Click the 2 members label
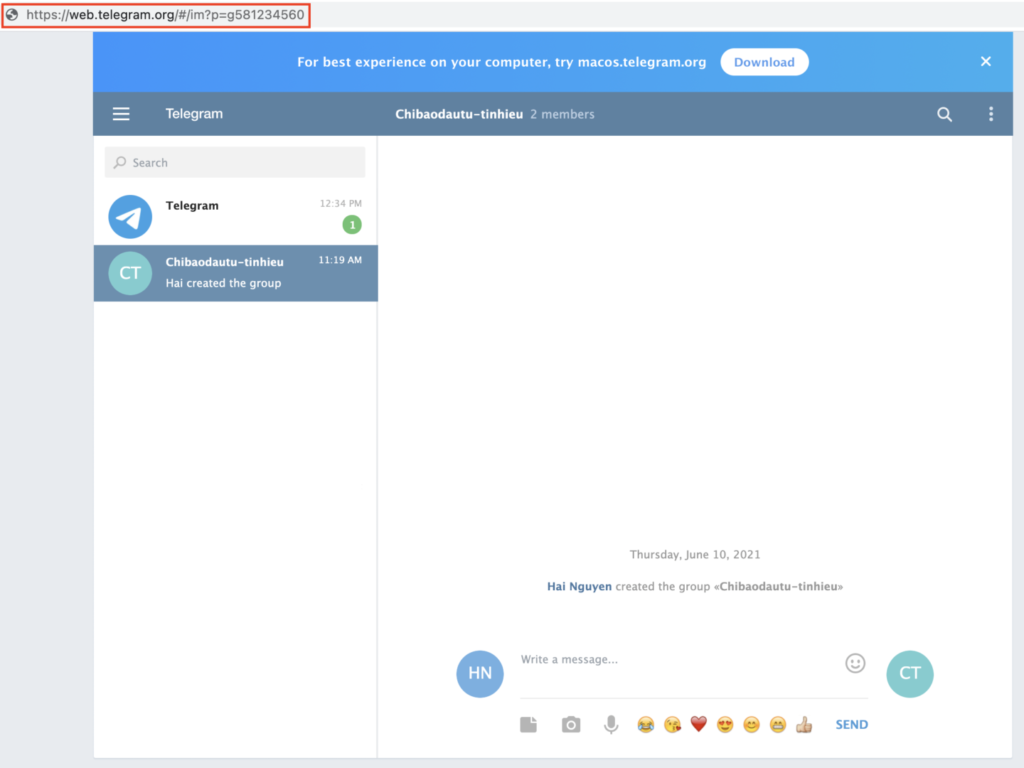The width and height of the screenshot is (1024, 768). click(562, 114)
